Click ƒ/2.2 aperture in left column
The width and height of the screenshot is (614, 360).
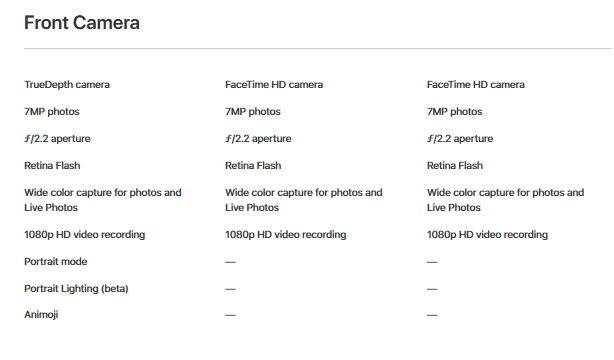click(57, 139)
